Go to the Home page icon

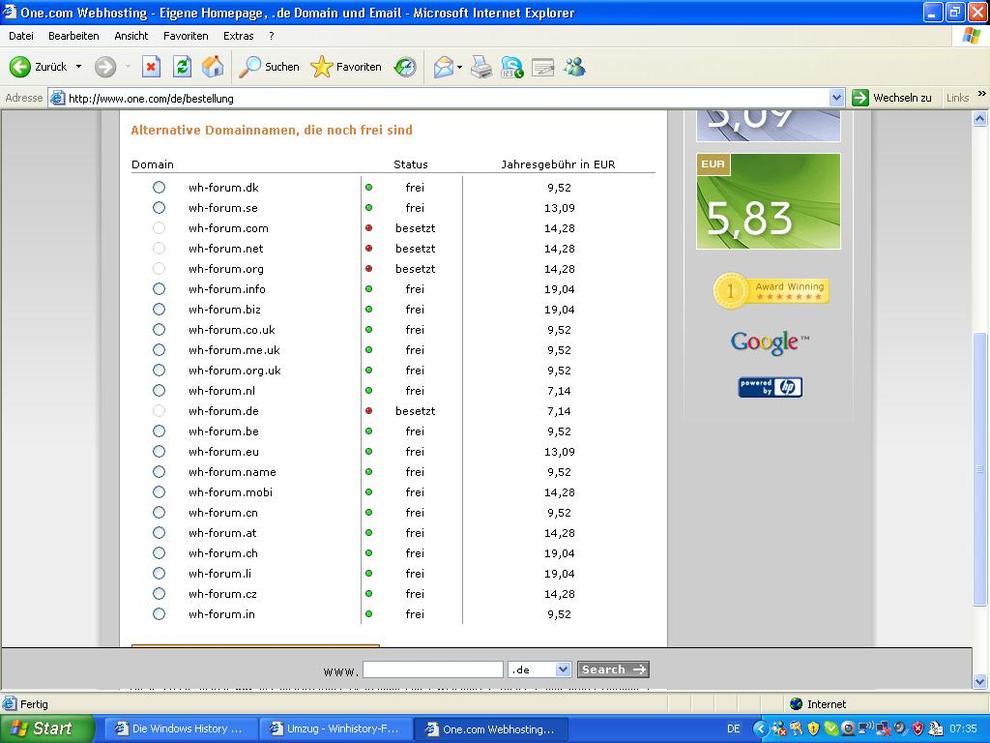(x=213, y=67)
